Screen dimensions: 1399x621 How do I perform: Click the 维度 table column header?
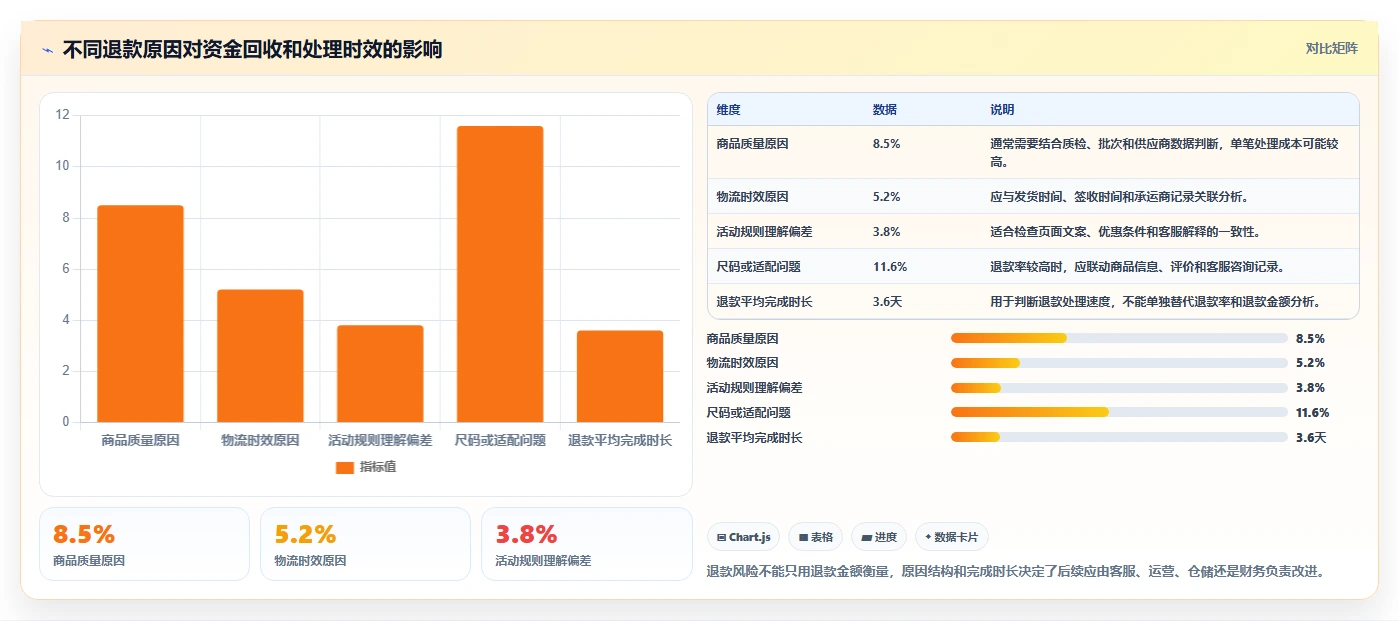729,110
